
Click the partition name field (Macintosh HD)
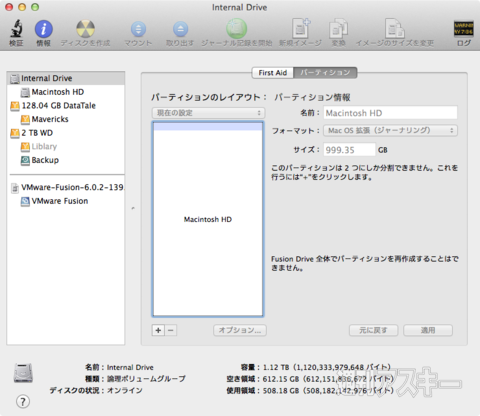[390, 113]
